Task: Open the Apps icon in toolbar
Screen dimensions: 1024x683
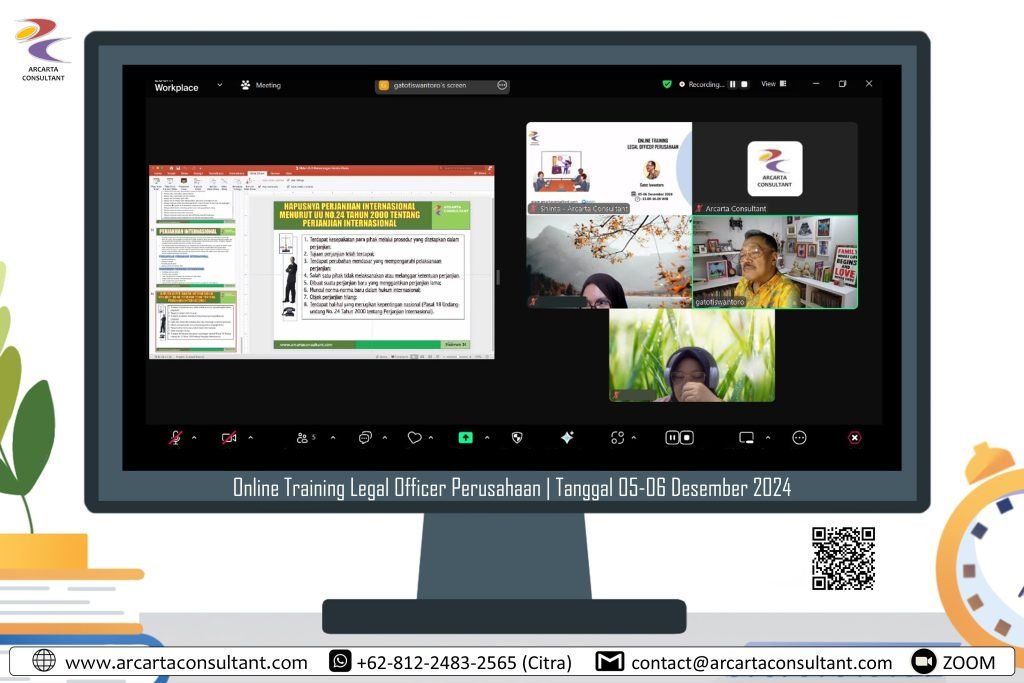Action: coord(617,438)
